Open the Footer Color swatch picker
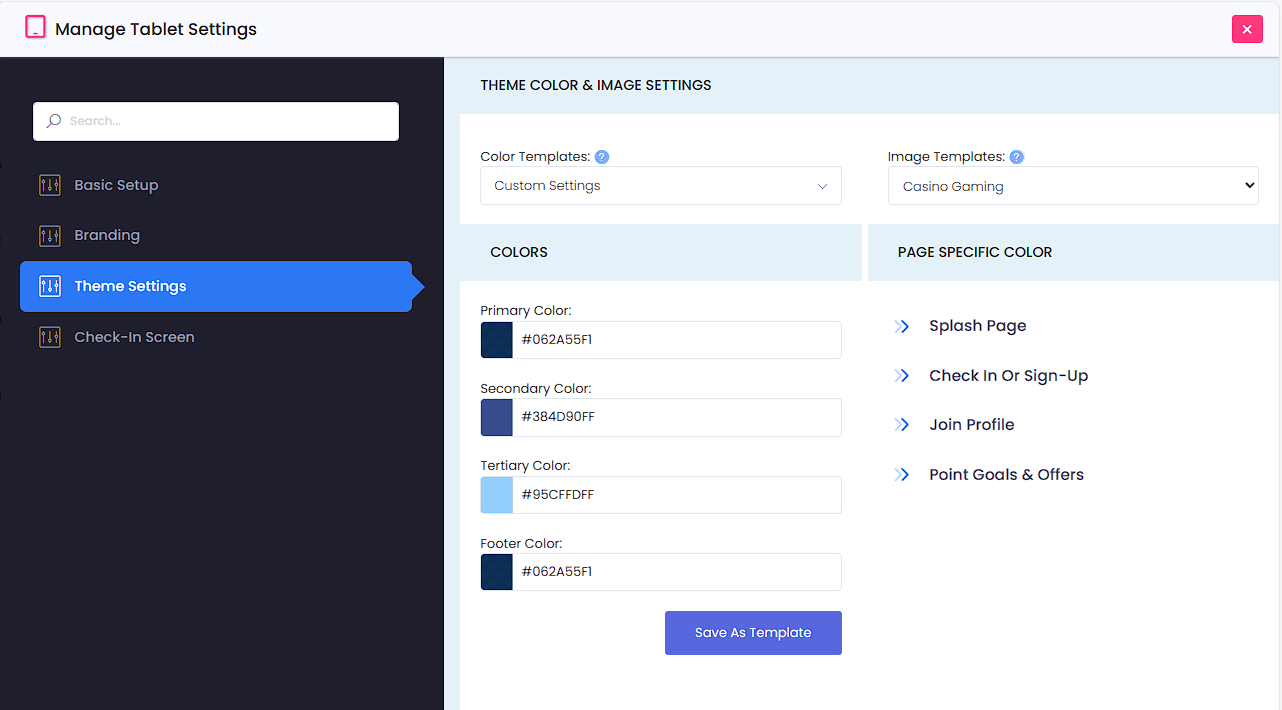The image size is (1282, 710). pos(497,572)
